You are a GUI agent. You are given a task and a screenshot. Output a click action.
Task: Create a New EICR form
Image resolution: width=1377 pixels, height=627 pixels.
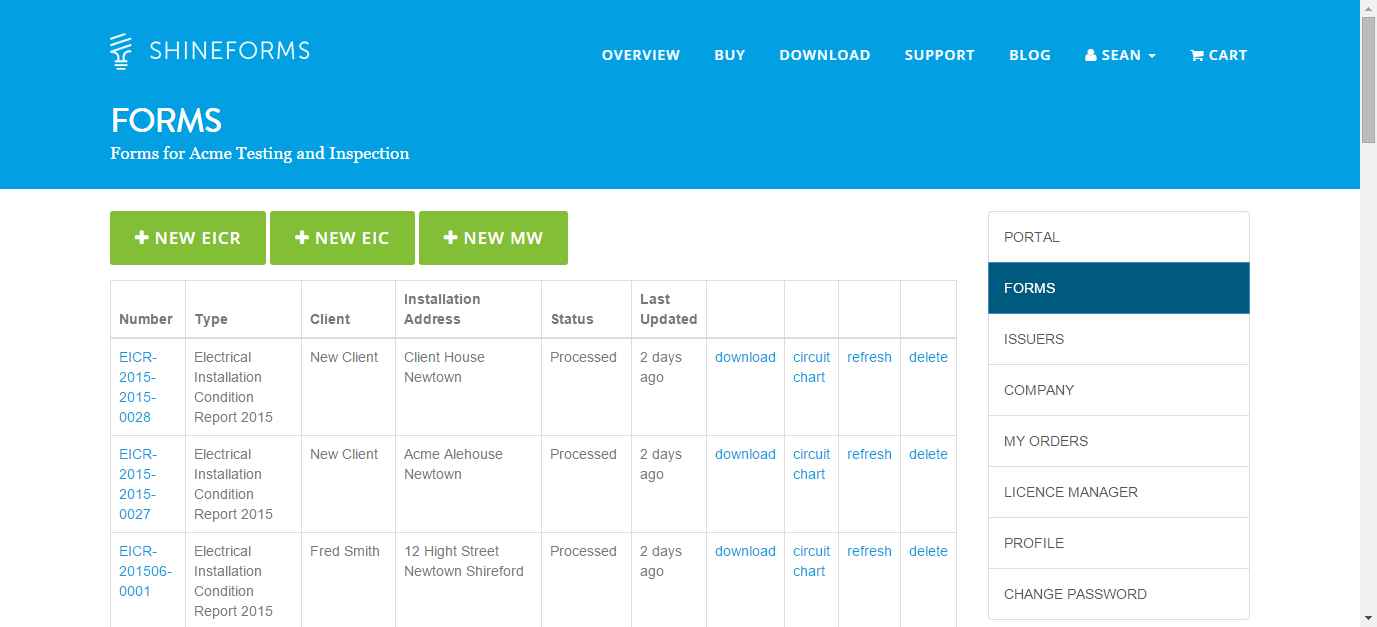188,238
